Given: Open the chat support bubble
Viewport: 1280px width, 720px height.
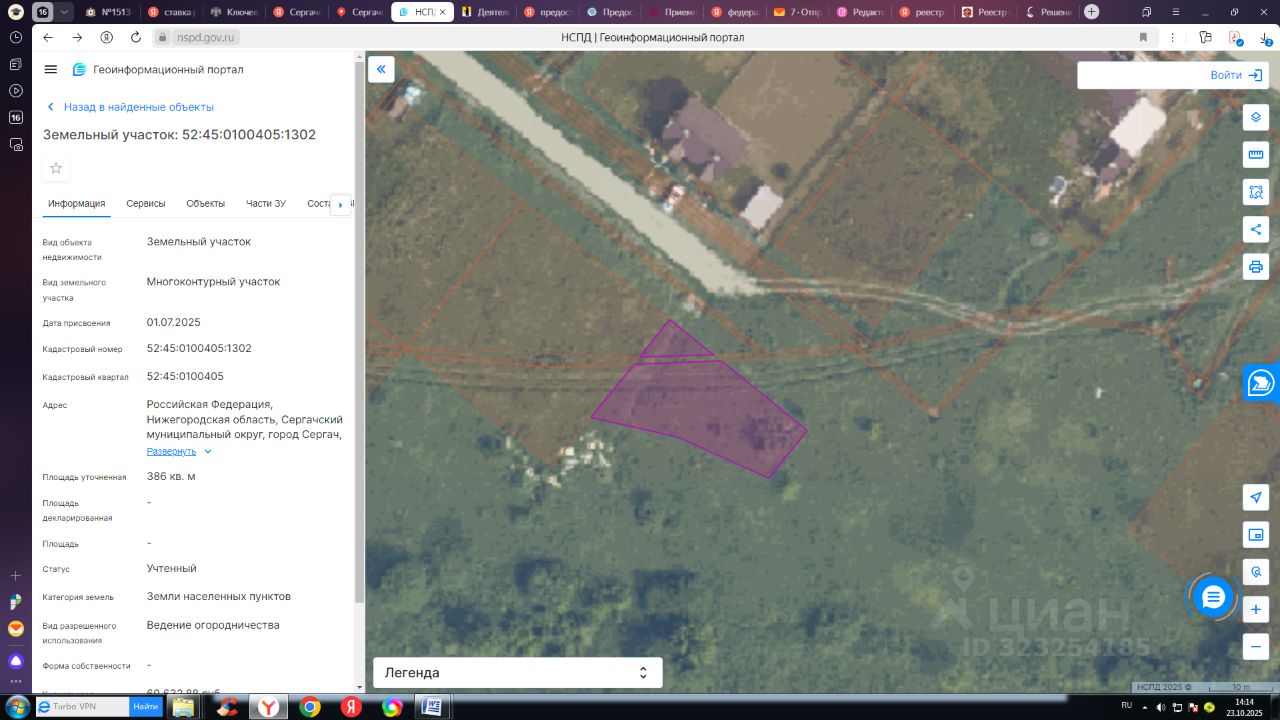Looking at the screenshot, I should [x=1213, y=597].
